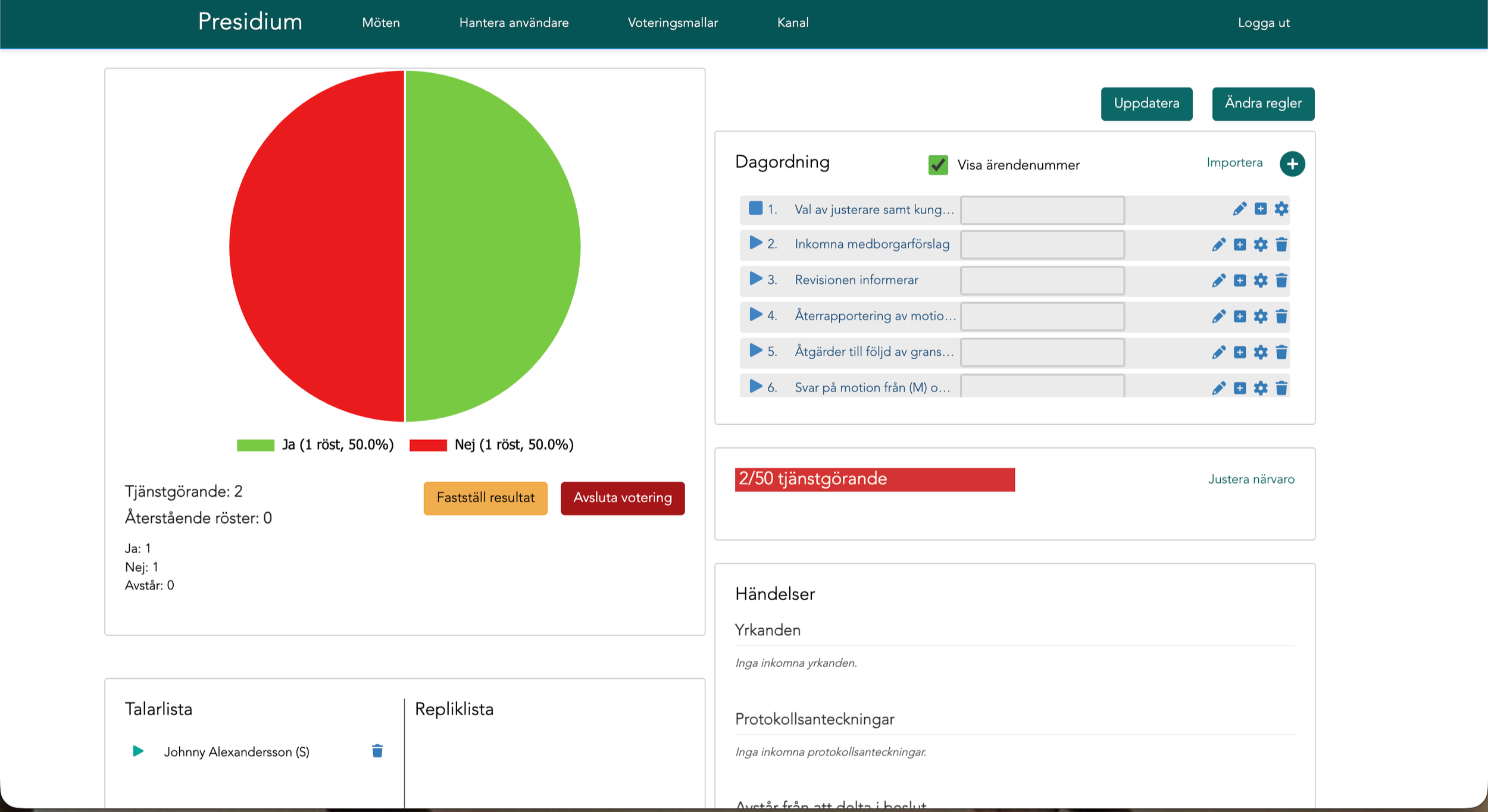Delete "Revisionen informerar" using trash icon
Image resolution: width=1488 pixels, height=812 pixels.
point(1281,280)
